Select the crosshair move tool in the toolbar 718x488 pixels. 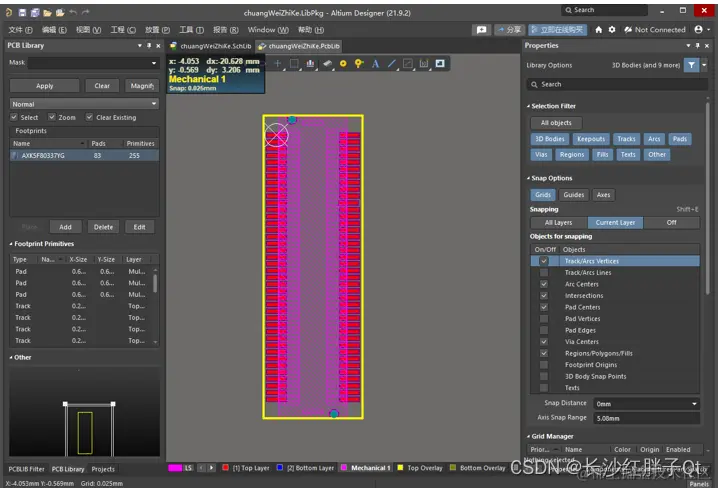(277, 64)
